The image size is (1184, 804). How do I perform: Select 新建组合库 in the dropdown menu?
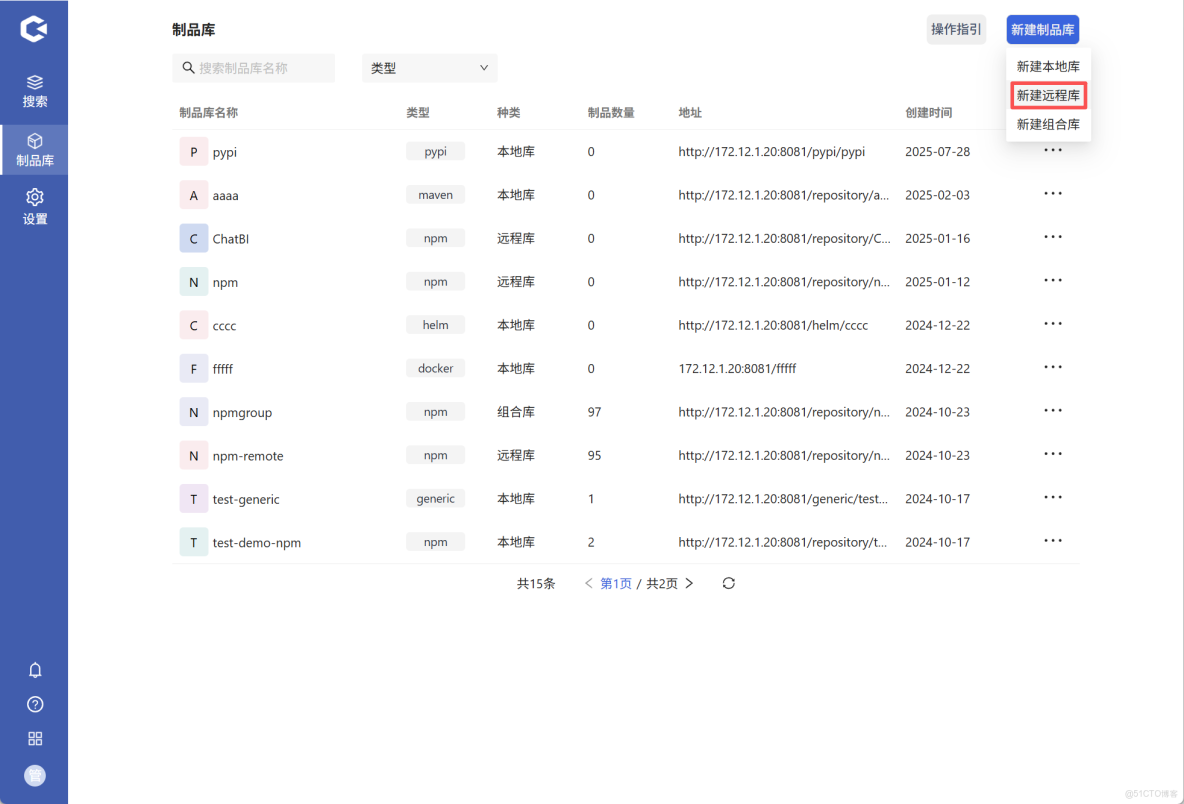(1048, 124)
